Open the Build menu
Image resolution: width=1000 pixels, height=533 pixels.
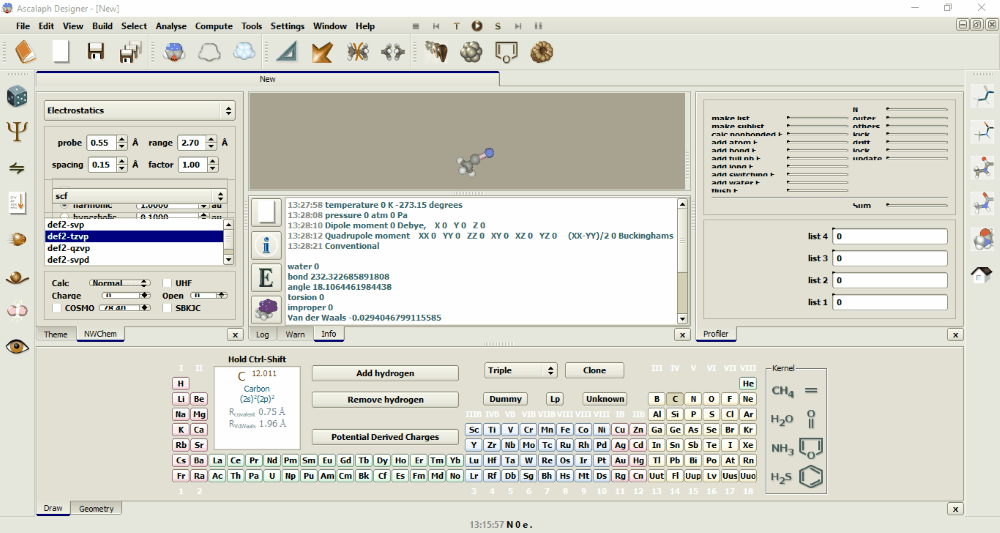pyautogui.click(x=102, y=26)
